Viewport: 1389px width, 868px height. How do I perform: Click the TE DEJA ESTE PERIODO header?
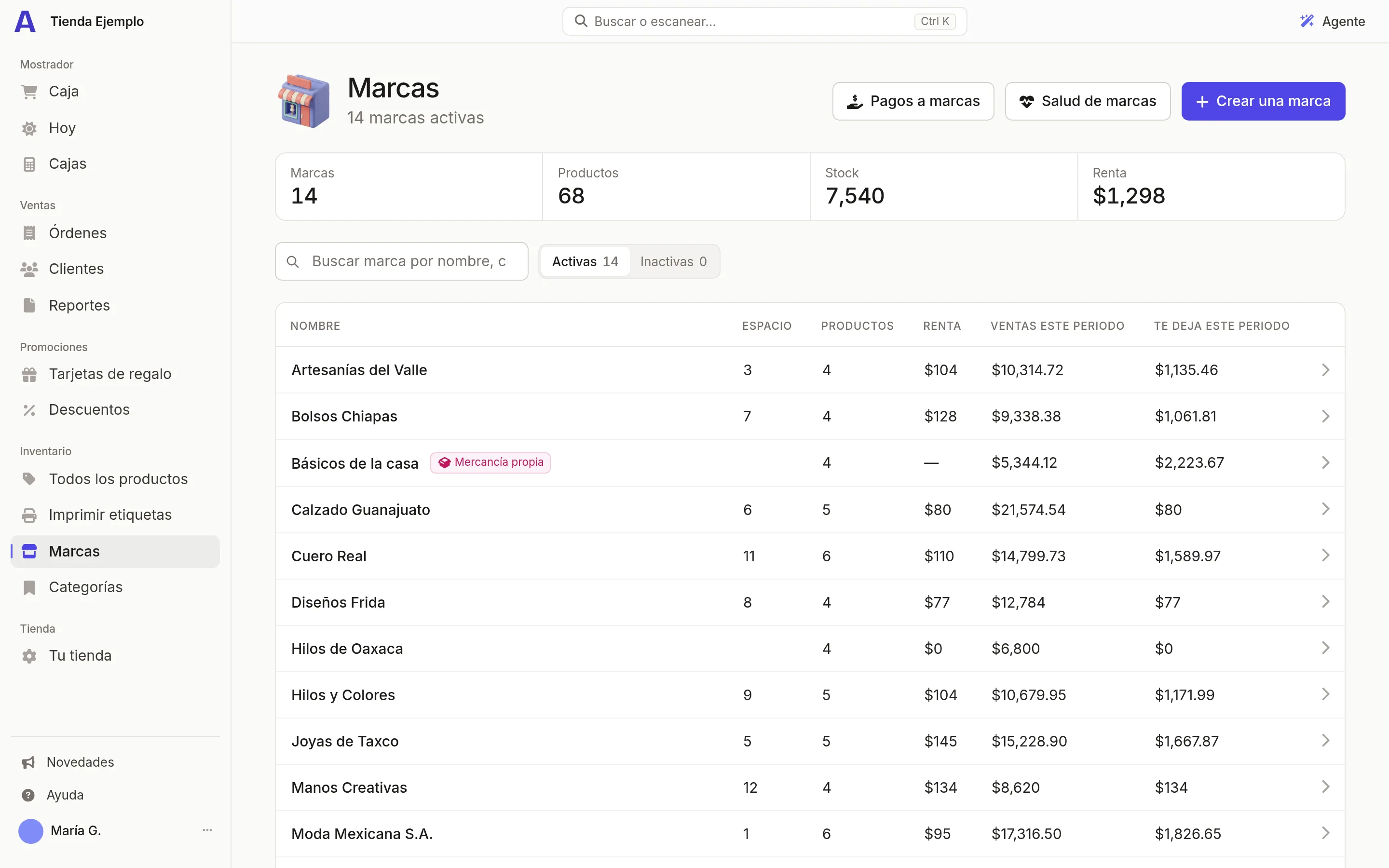[x=1221, y=326]
